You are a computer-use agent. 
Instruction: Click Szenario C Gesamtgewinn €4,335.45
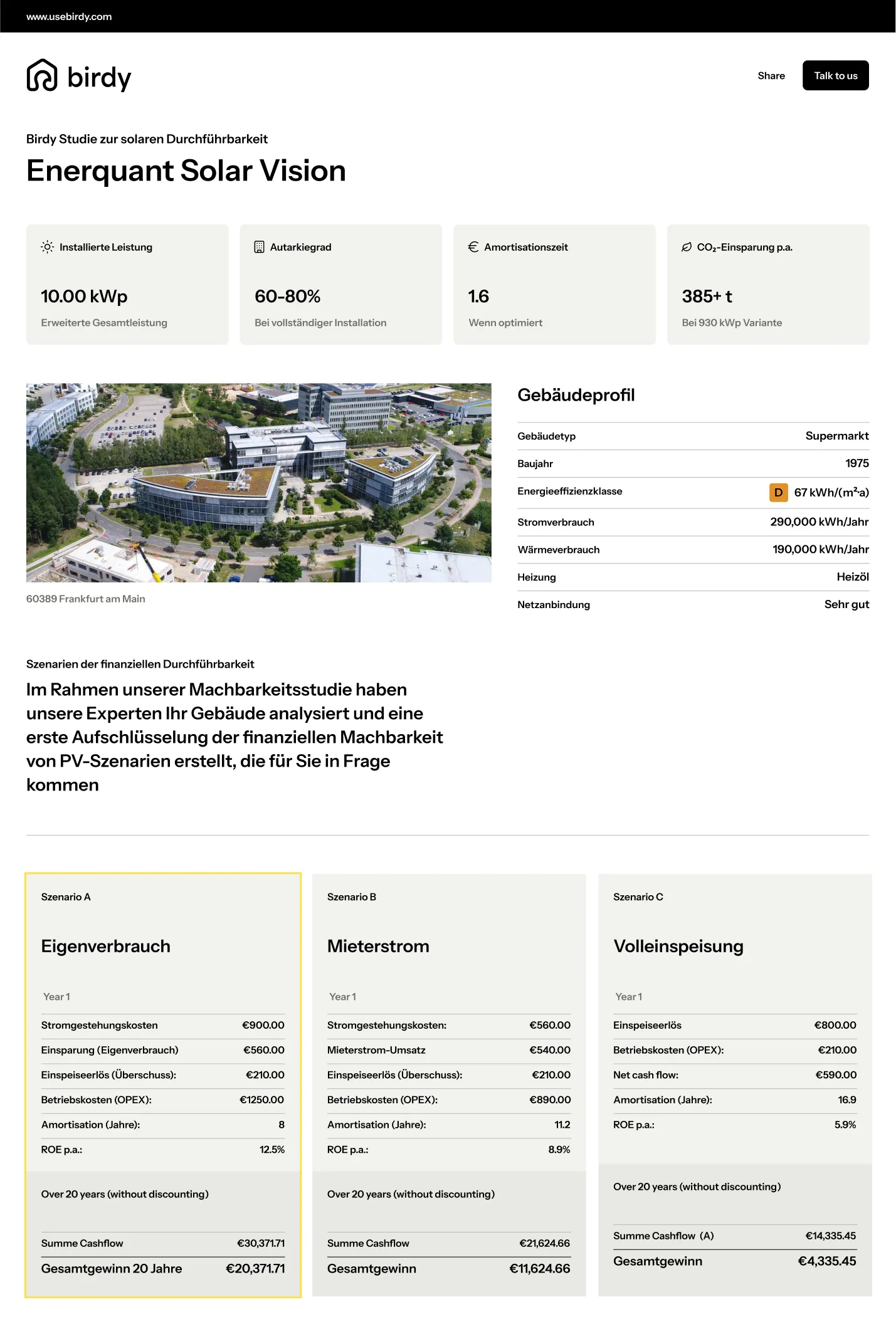[x=735, y=1261]
